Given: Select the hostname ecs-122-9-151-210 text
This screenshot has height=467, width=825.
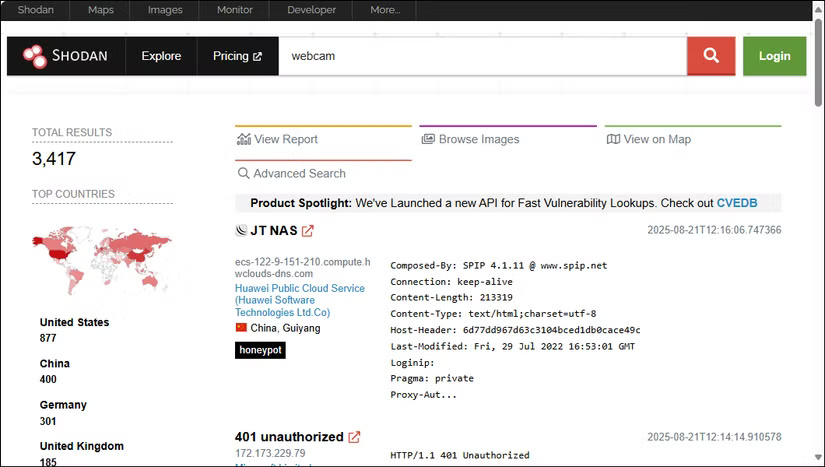Looking at the screenshot, I should (x=303, y=268).
